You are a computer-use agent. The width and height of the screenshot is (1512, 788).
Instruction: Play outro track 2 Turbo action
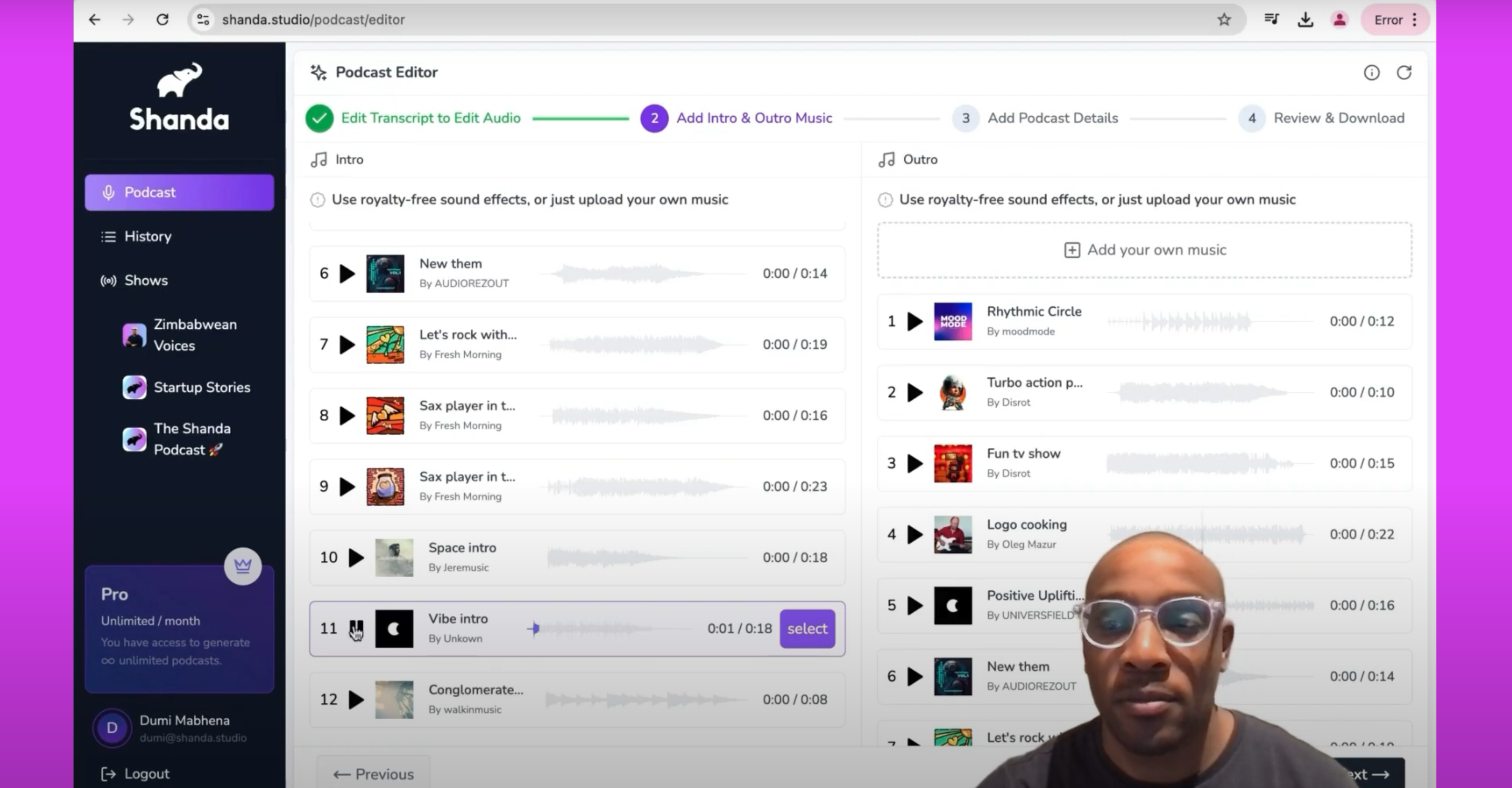tap(915, 392)
